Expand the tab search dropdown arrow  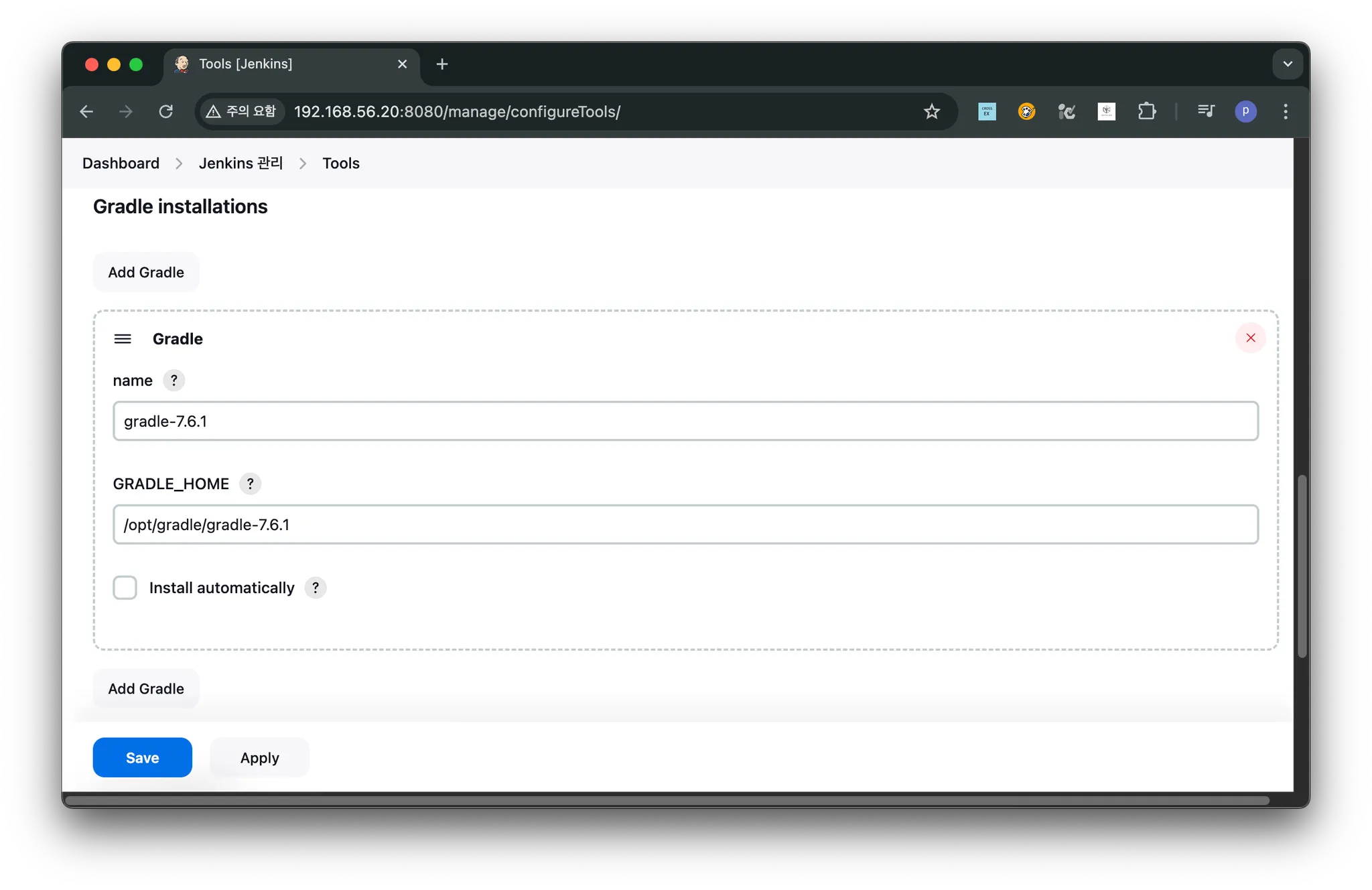pyautogui.click(x=1287, y=64)
